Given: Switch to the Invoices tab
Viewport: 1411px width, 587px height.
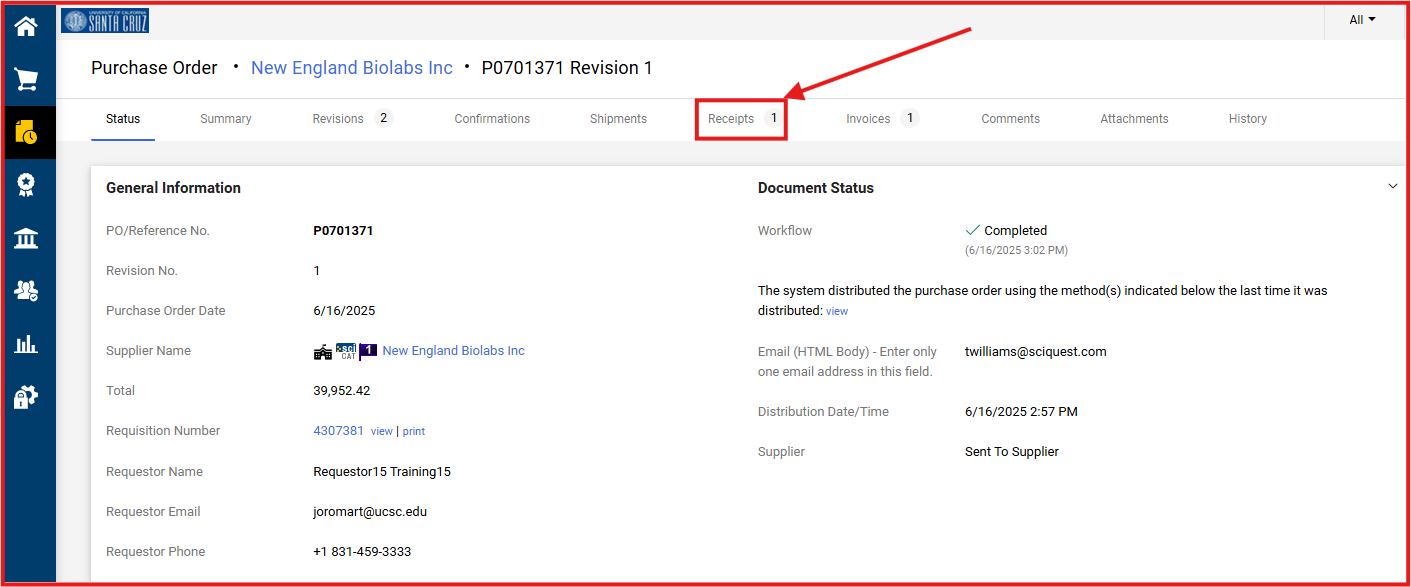Looking at the screenshot, I should point(879,119).
